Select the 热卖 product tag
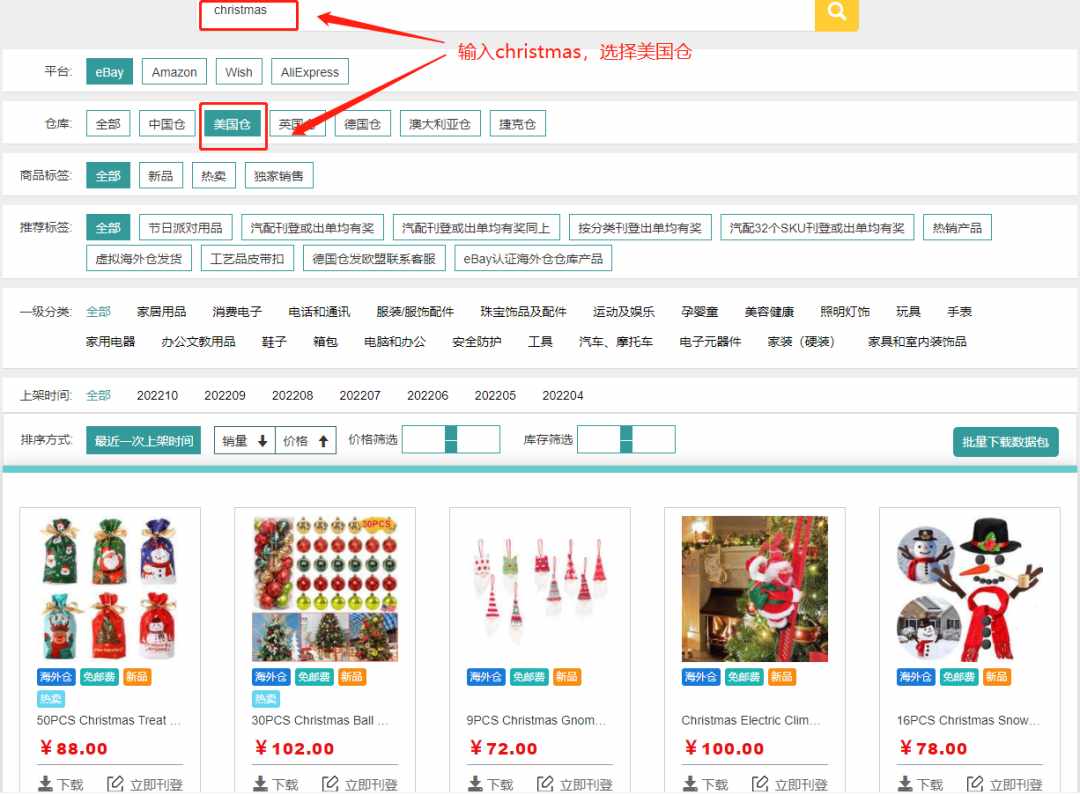 [x=214, y=176]
